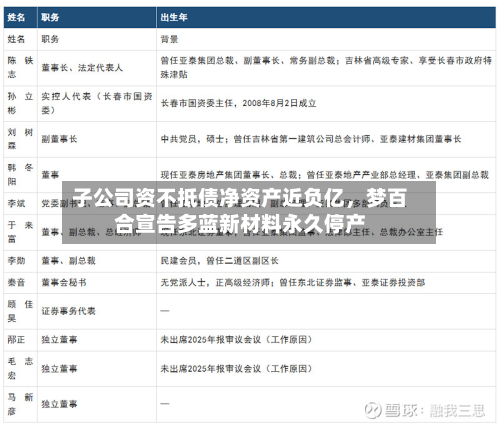Click 实控人代表（长春市国资委）cell

[x=97, y=103]
